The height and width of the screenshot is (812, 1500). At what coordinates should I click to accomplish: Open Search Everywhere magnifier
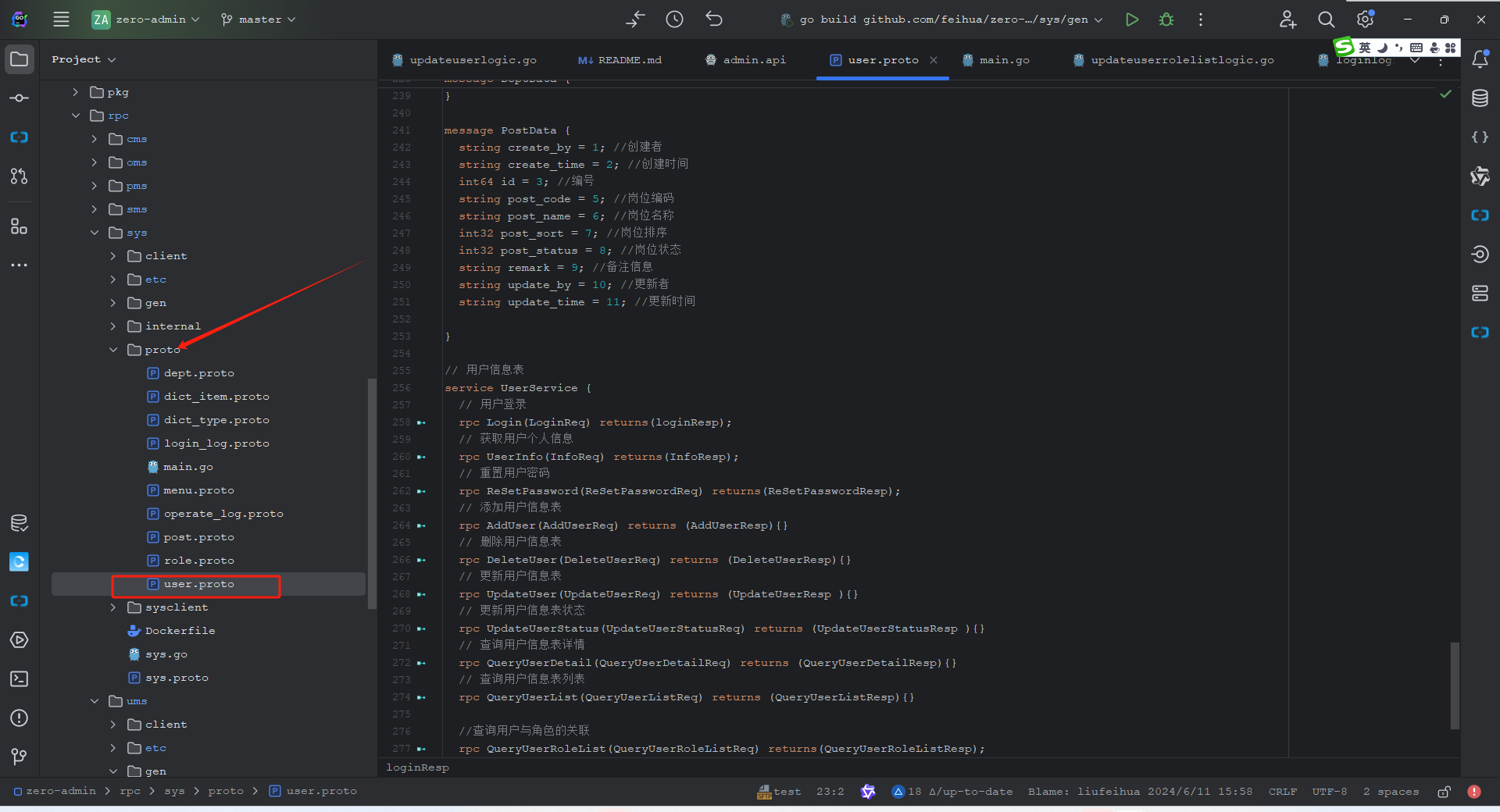coord(1326,20)
